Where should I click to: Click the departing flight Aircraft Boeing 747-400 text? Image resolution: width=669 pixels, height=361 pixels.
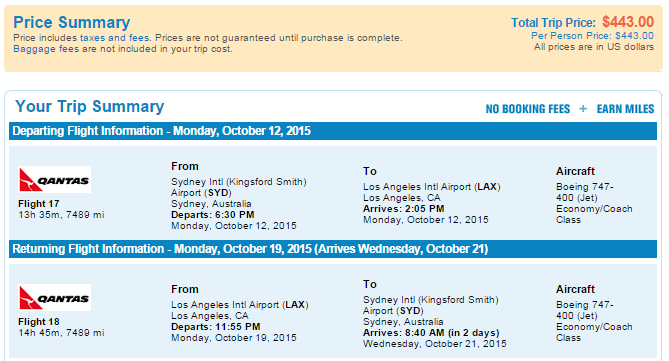click(x=585, y=192)
